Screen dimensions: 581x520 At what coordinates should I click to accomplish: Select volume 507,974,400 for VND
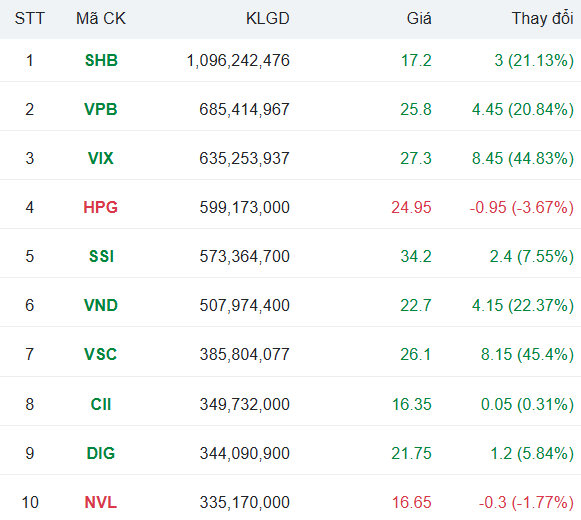click(x=245, y=305)
